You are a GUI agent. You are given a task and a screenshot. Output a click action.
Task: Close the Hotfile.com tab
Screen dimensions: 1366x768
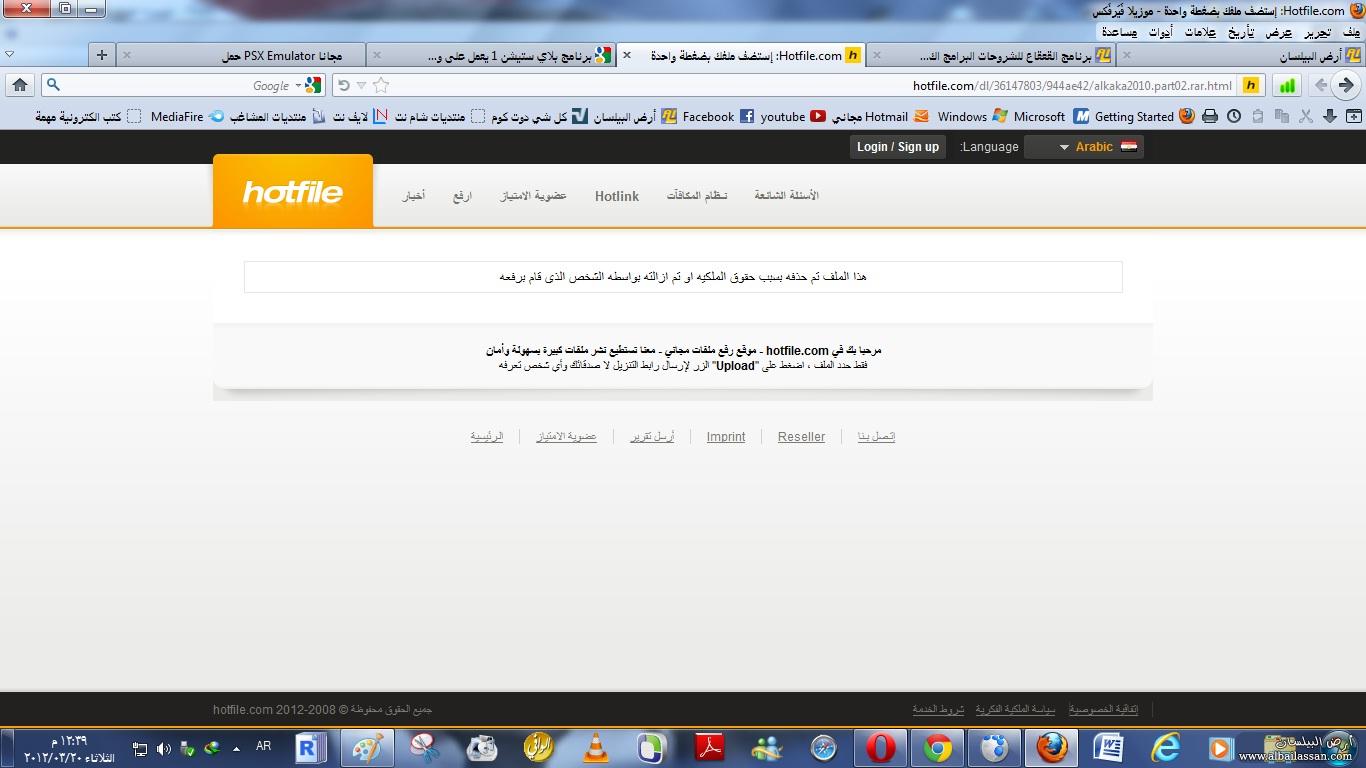[627, 56]
